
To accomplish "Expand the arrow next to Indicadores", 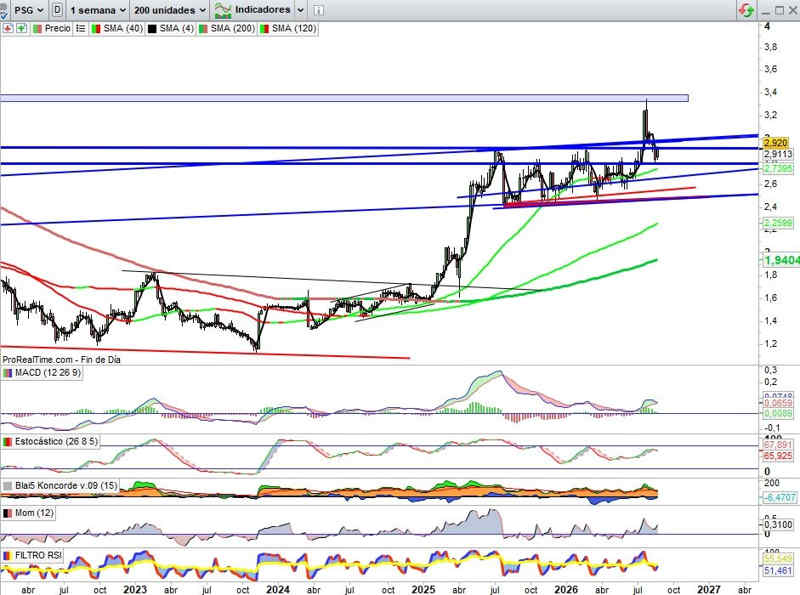I will coord(301,10).
